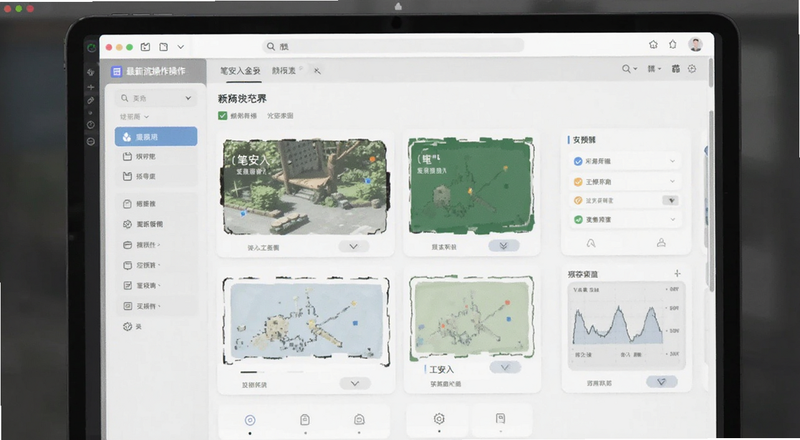The width and height of the screenshot is (800, 440).
Task: Open the calendar icon beside the traffic lights
Action: click(145, 47)
